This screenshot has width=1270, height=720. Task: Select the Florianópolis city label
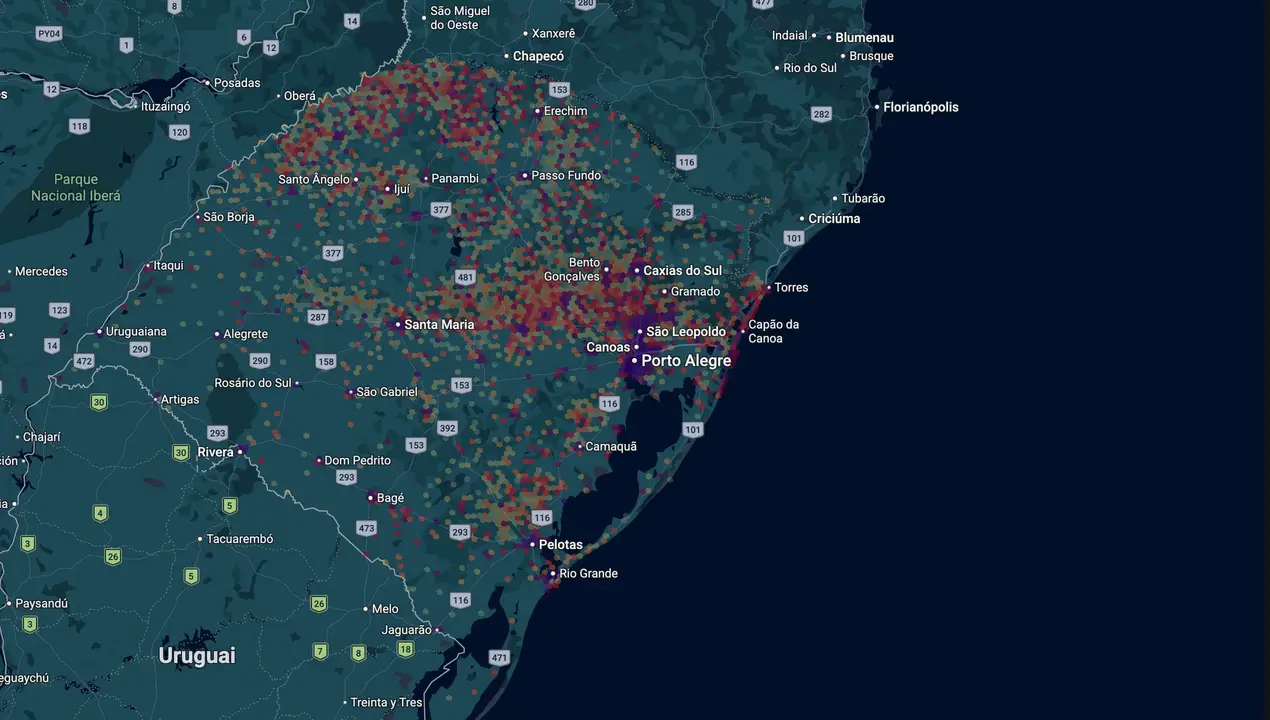tap(920, 107)
